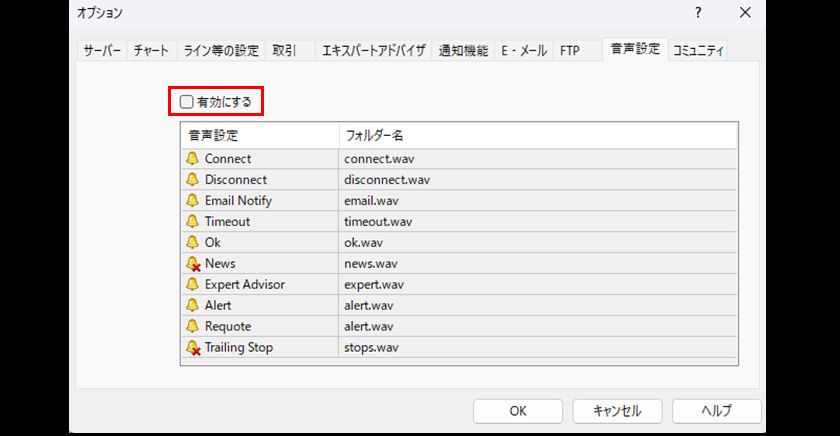The width and height of the screenshot is (840, 436).
Task: Click the bell icon beside Connect
Action: point(193,159)
